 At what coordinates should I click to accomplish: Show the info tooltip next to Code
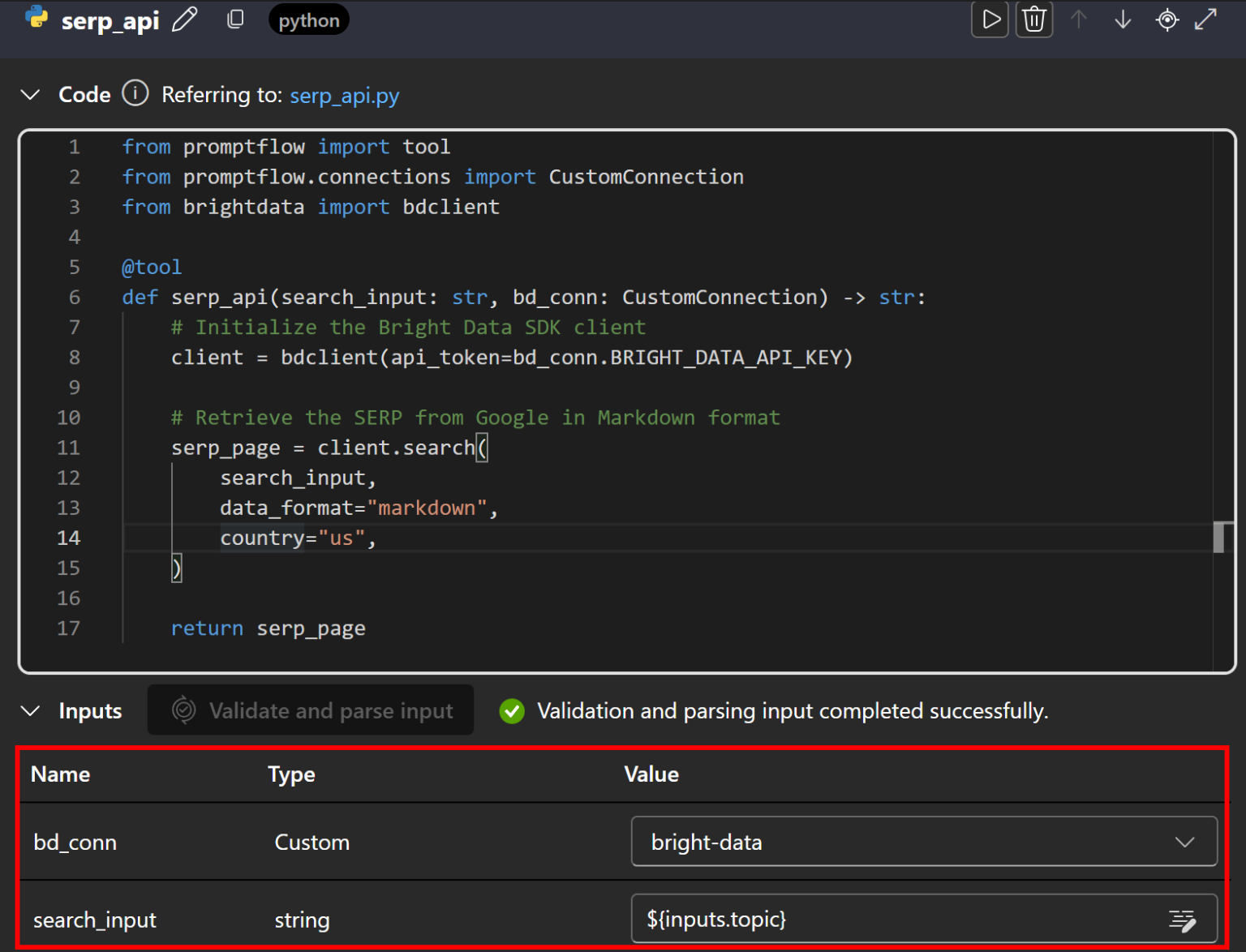pyautogui.click(x=135, y=94)
